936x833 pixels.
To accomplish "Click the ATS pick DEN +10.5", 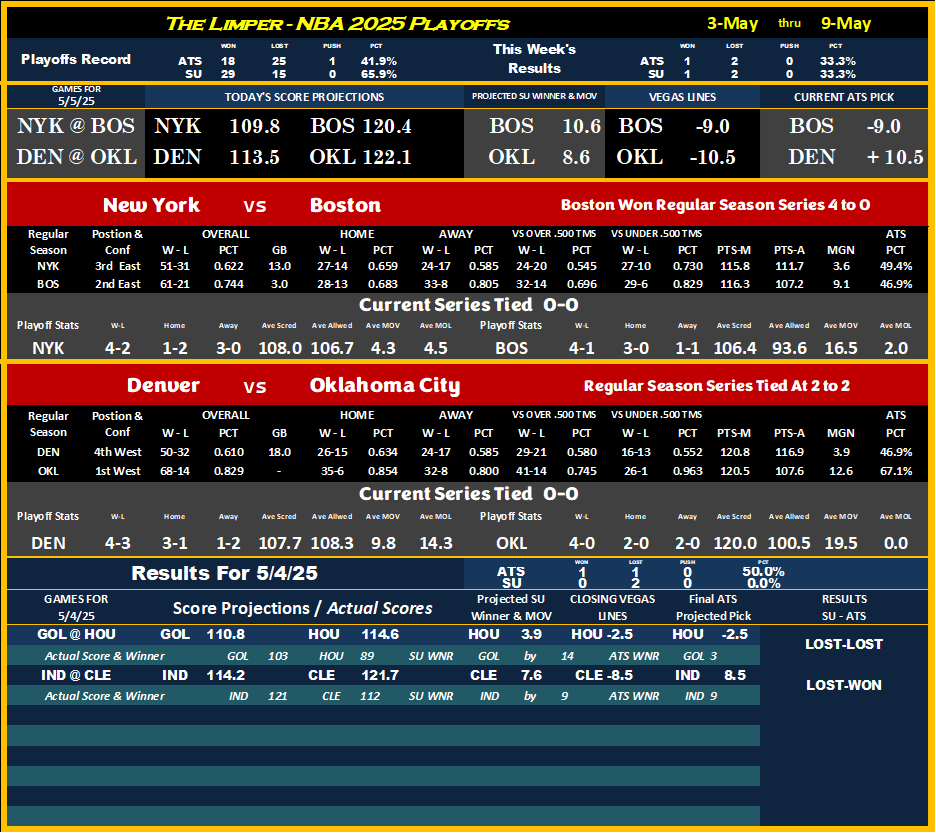I will point(855,157).
